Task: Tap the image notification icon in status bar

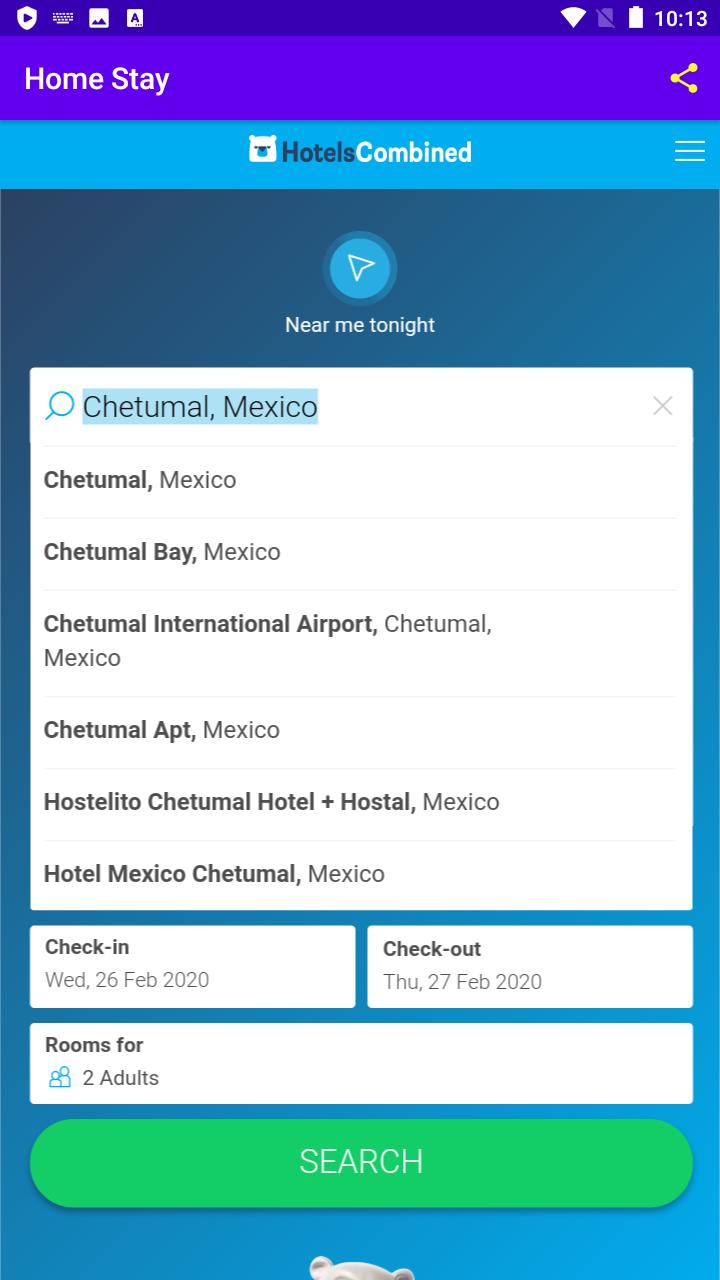Action: [99, 17]
